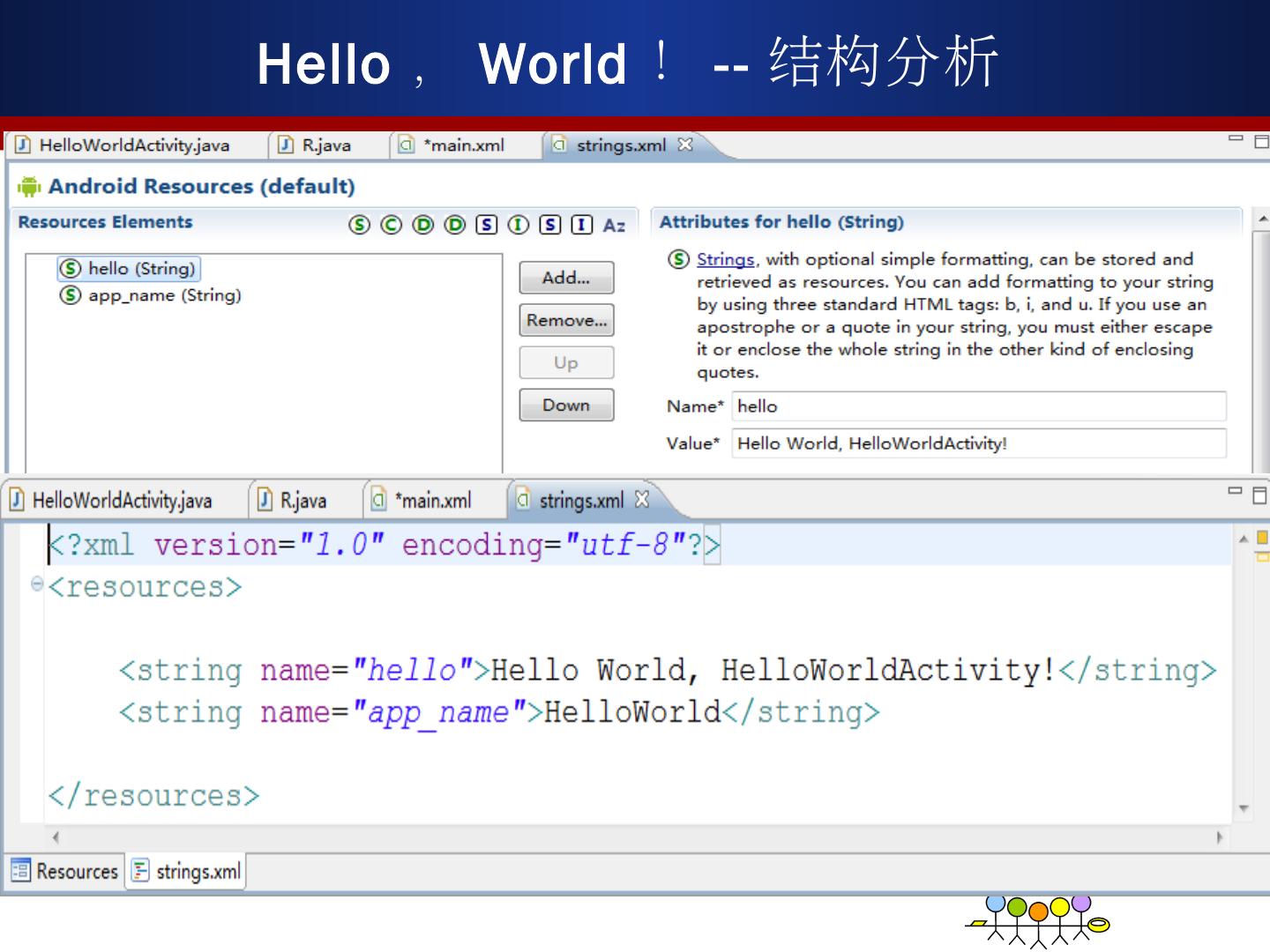Image resolution: width=1270 pixels, height=952 pixels.
Task: Toggle the round green I Item filter icon
Action: [519, 225]
